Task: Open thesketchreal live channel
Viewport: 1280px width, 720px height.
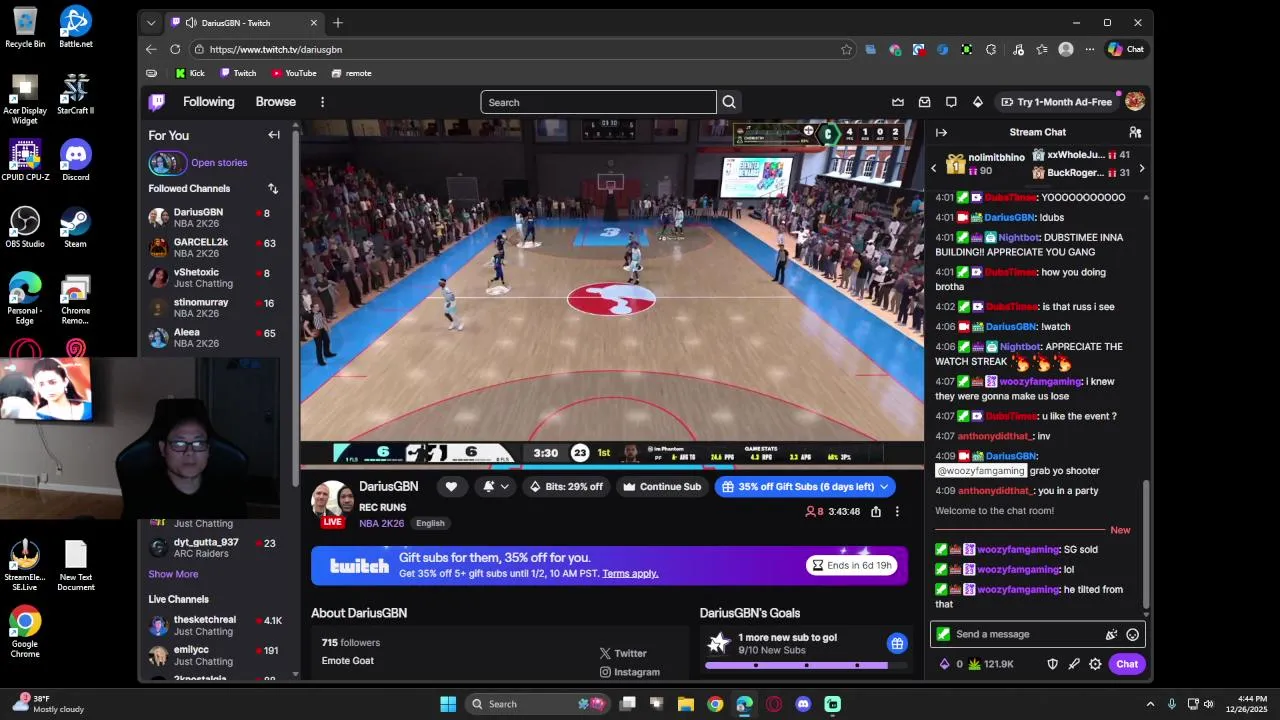Action: [x=214, y=625]
